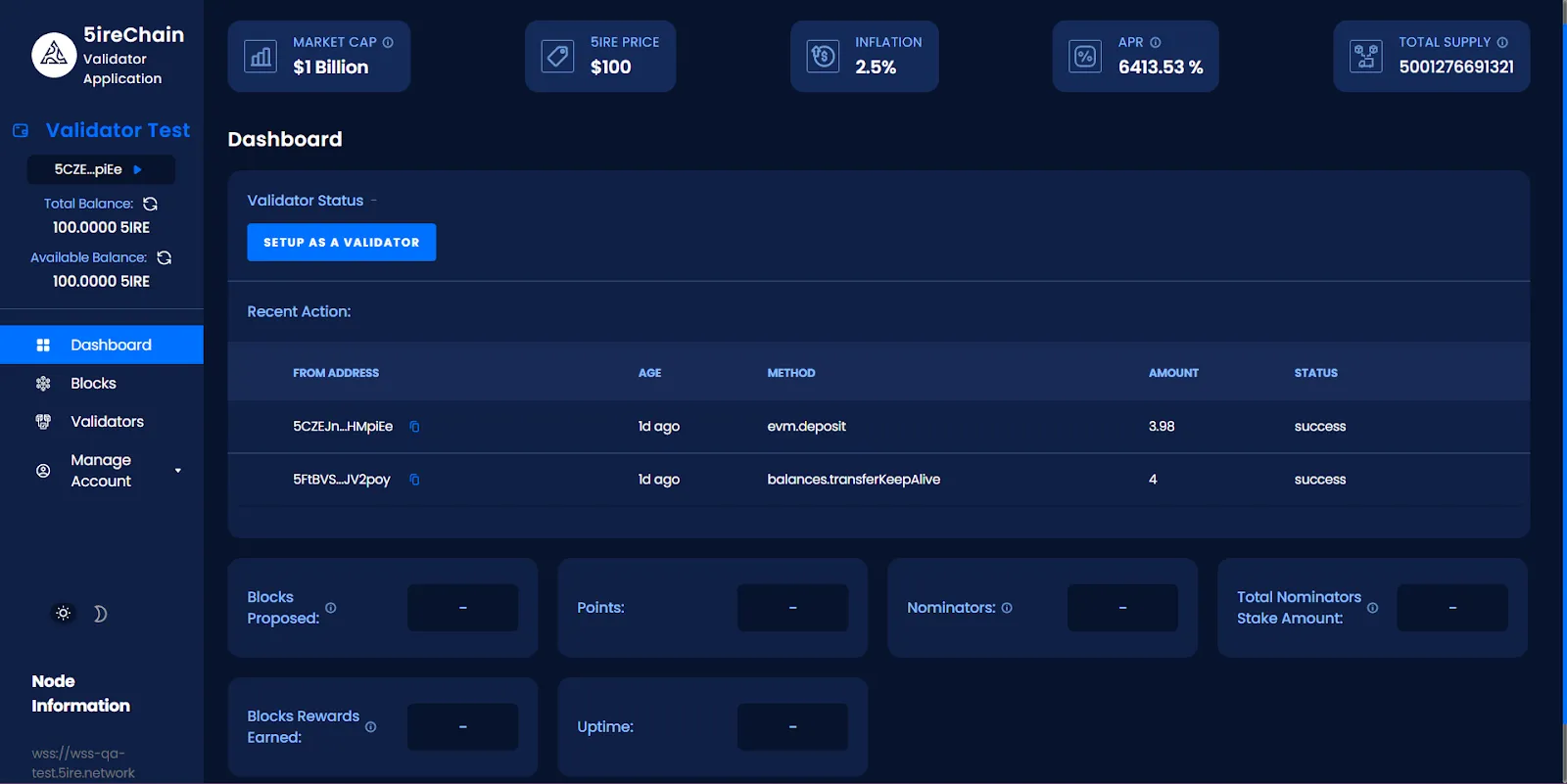Click the evm.deposit method cell
This screenshot has height=784, width=1567.
pos(806,427)
